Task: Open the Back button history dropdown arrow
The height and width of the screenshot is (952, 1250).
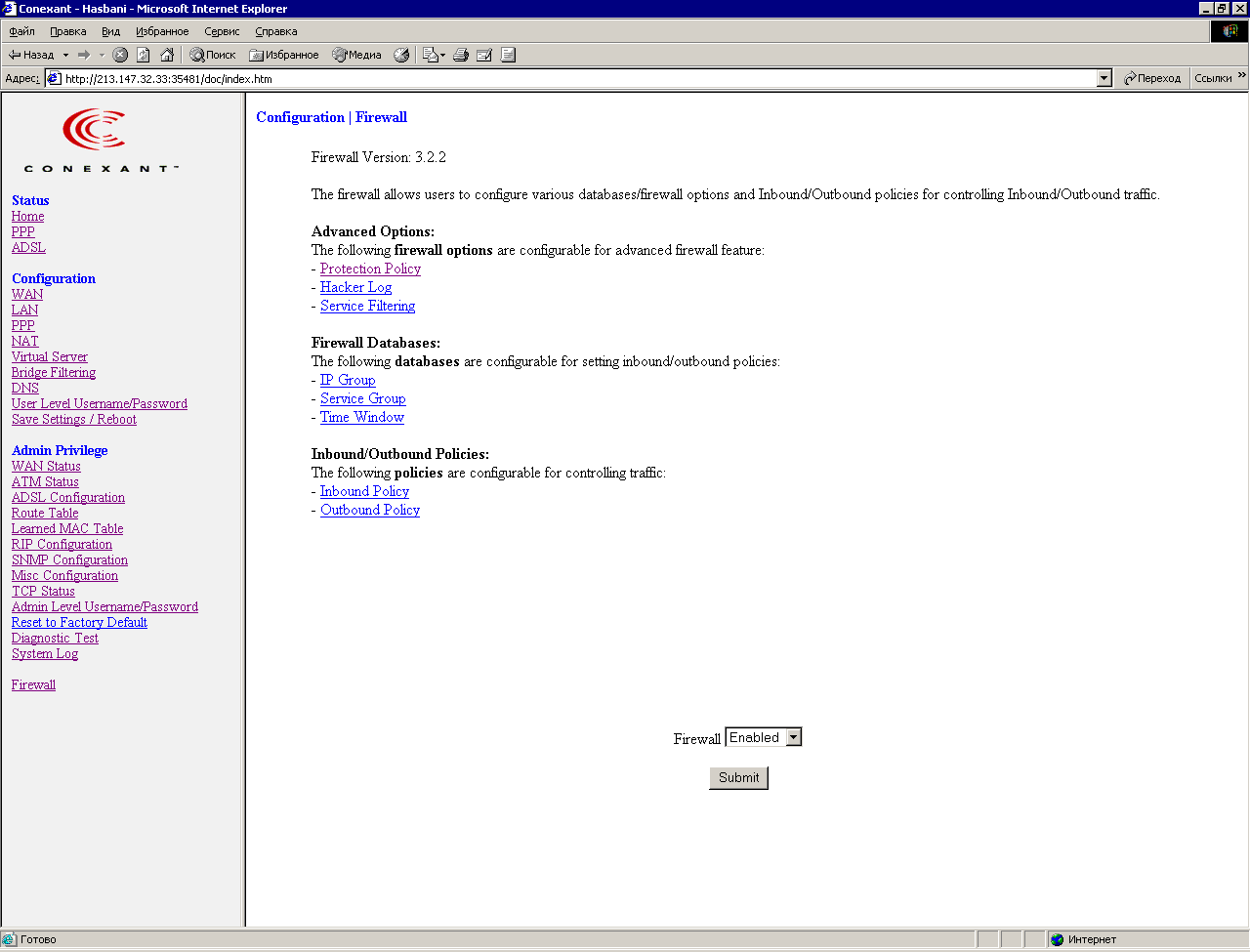Action: point(65,55)
